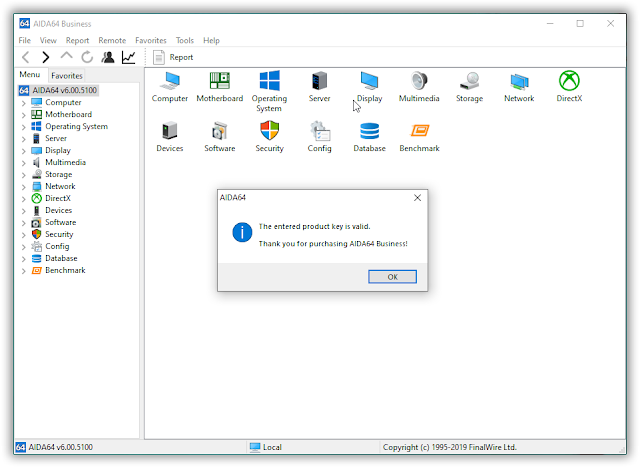Expand the Storage tree node
The height and width of the screenshot is (468, 640).
(24, 175)
